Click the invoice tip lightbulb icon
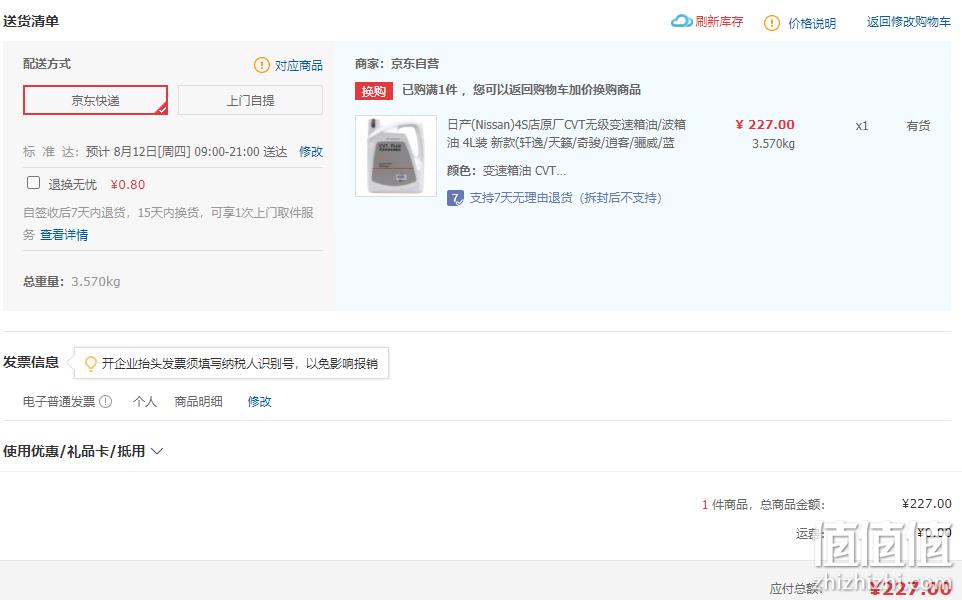This screenshot has width=962, height=600. (x=91, y=363)
